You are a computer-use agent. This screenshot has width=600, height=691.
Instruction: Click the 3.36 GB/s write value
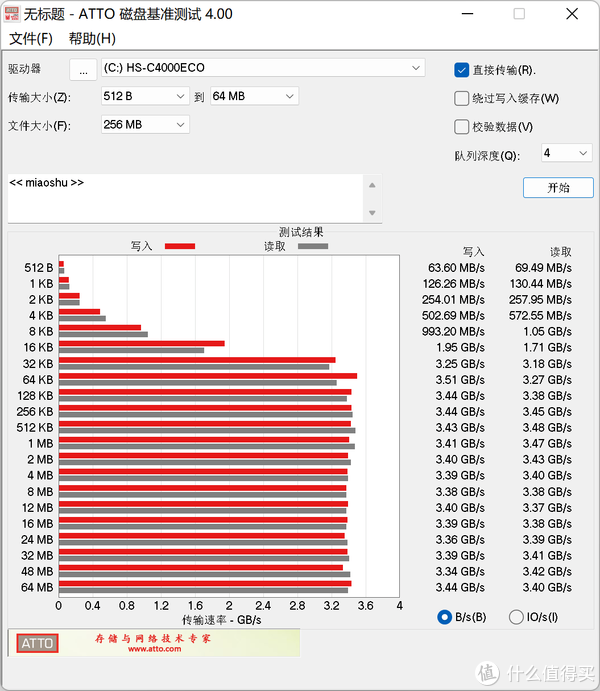coord(460,539)
